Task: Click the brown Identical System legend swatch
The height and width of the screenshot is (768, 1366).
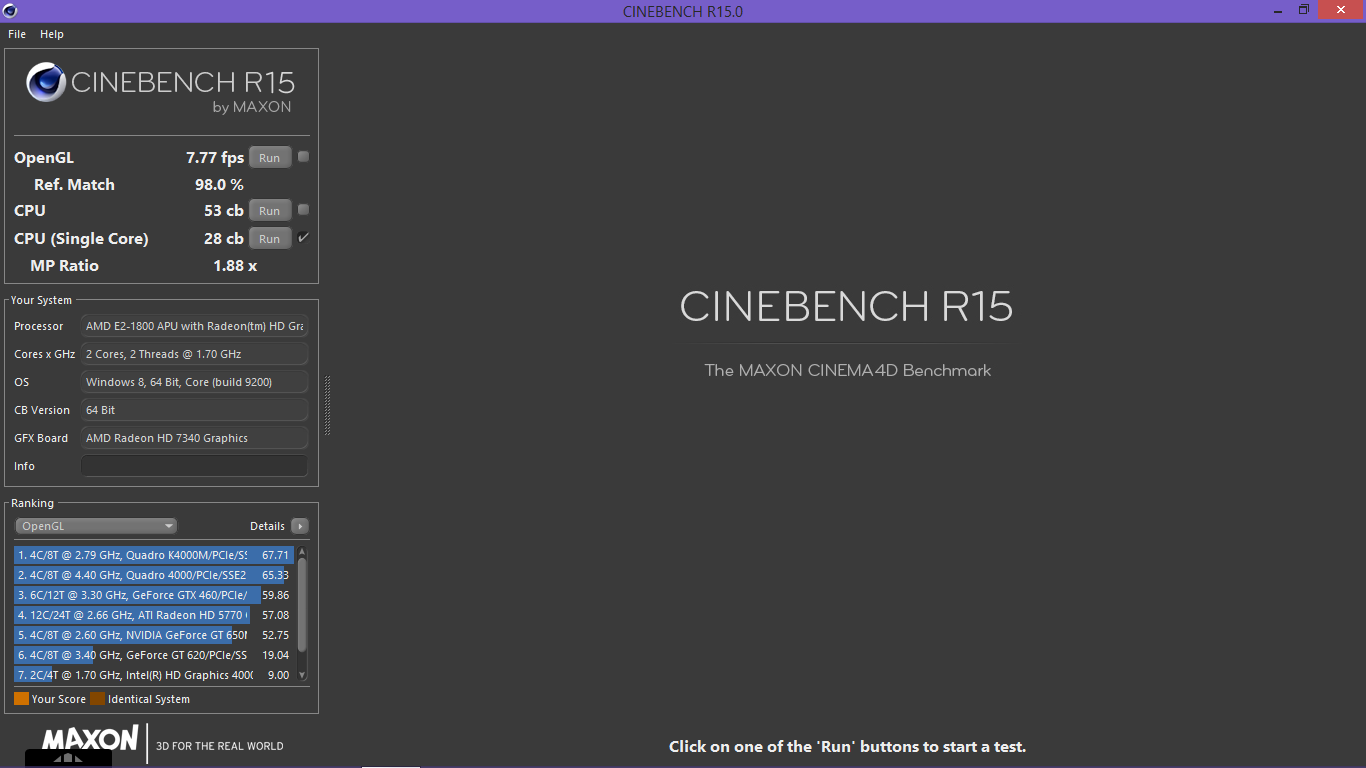Action: pyautogui.click(x=97, y=699)
